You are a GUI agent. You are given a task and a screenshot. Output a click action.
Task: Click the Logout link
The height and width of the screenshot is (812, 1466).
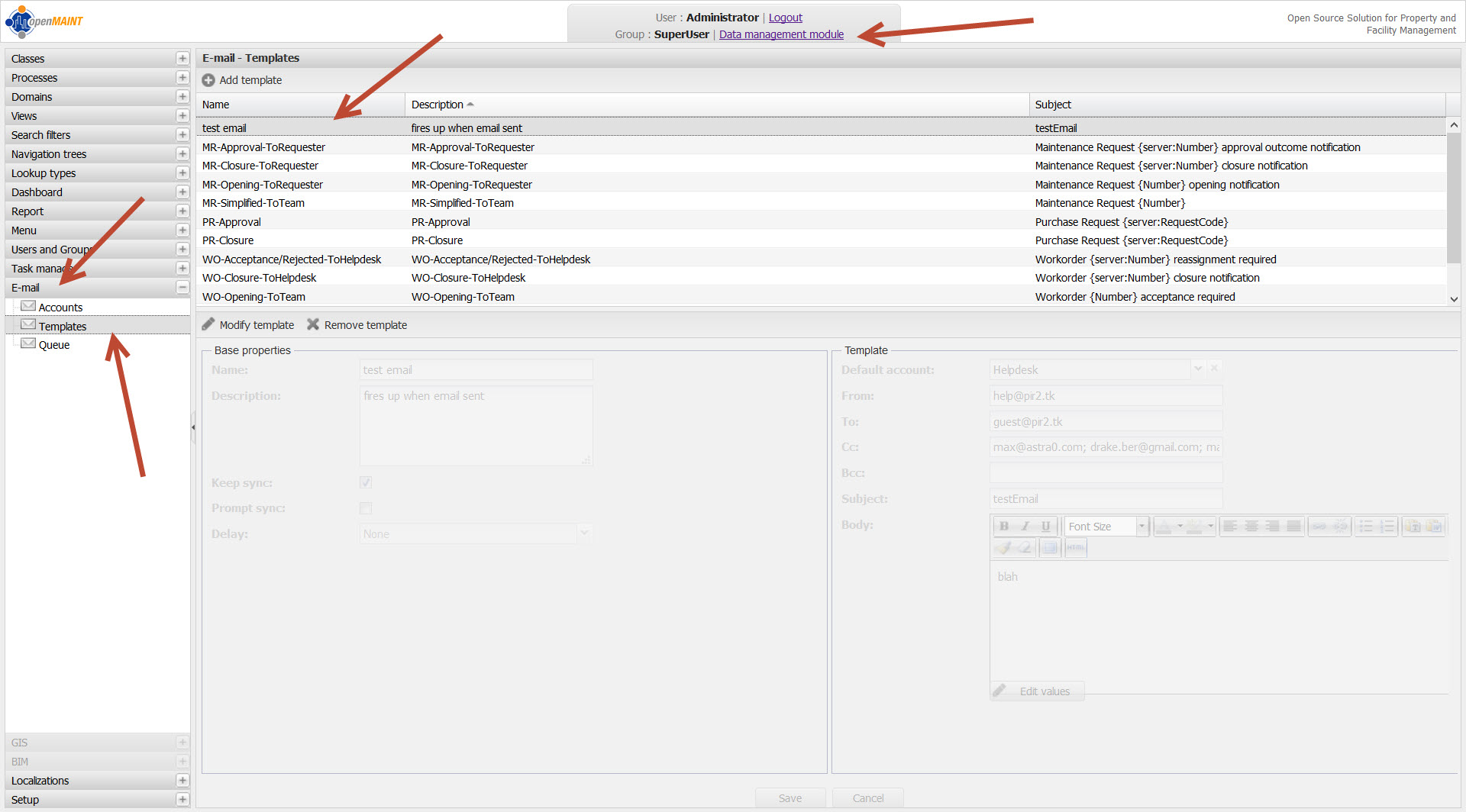click(785, 18)
